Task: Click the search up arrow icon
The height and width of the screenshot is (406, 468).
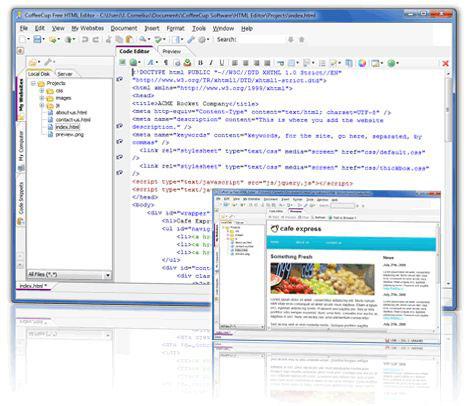Action: pos(302,40)
